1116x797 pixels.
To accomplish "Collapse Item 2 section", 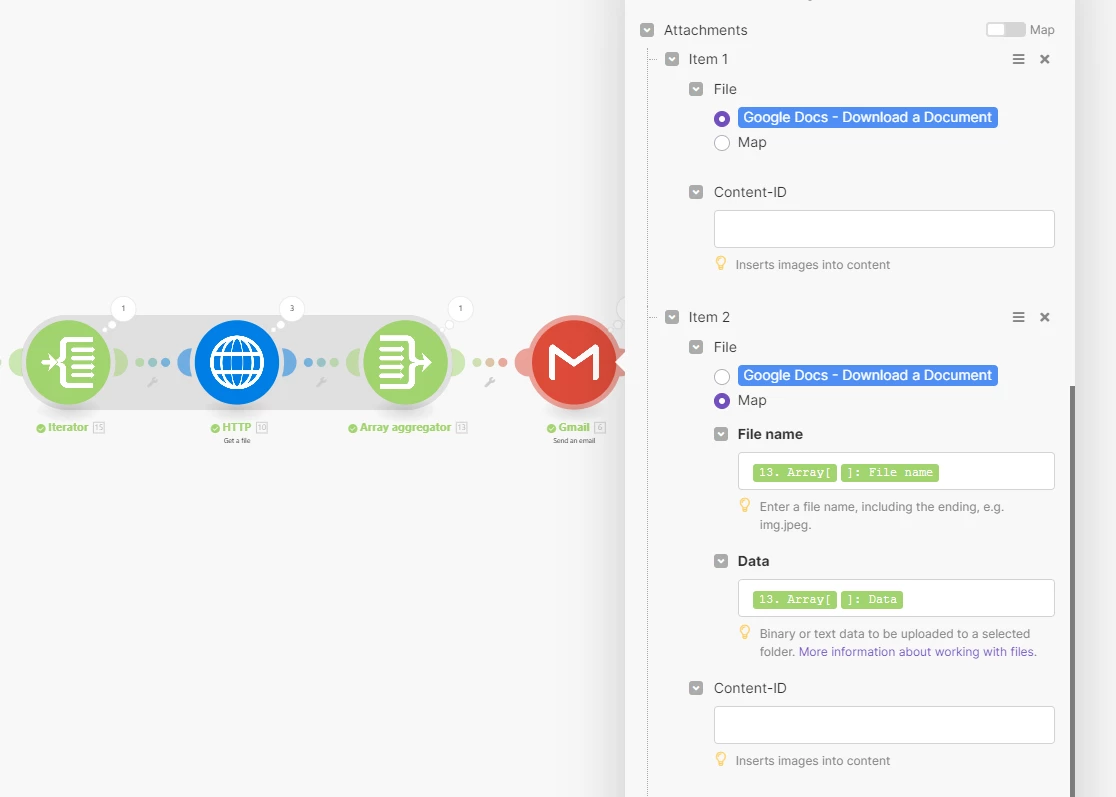I will point(672,317).
